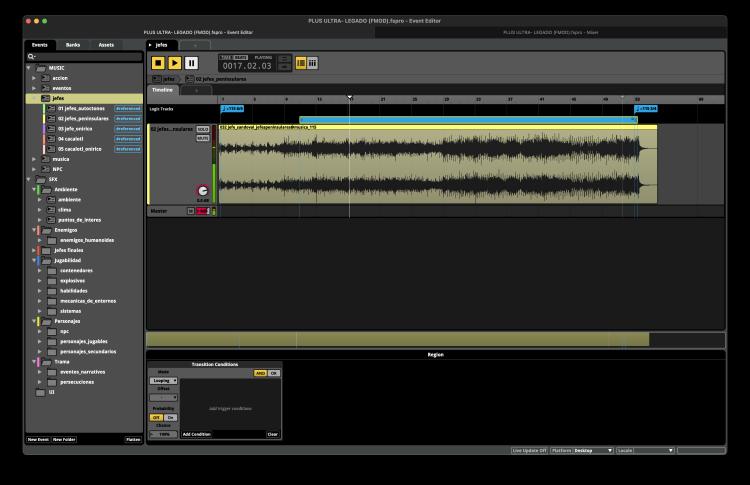
Task: Click the Pause transport button
Action: (x=191, y=63)
